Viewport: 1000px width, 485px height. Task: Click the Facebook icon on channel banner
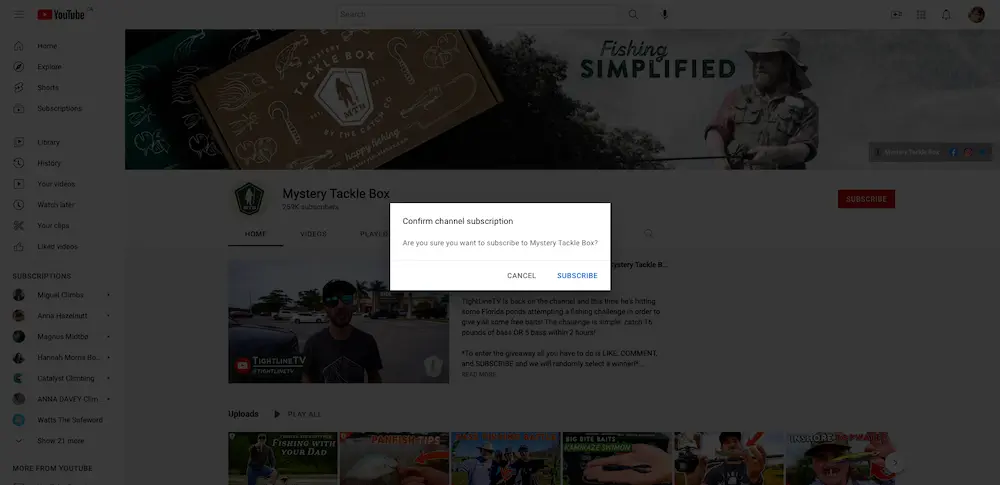point(954,152)
